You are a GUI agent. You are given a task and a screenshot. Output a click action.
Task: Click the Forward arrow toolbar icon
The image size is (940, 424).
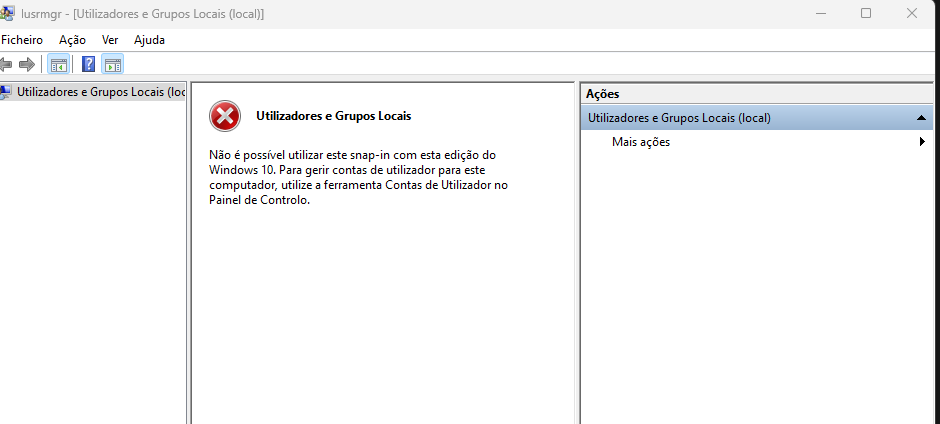click(x=26, y=64)
